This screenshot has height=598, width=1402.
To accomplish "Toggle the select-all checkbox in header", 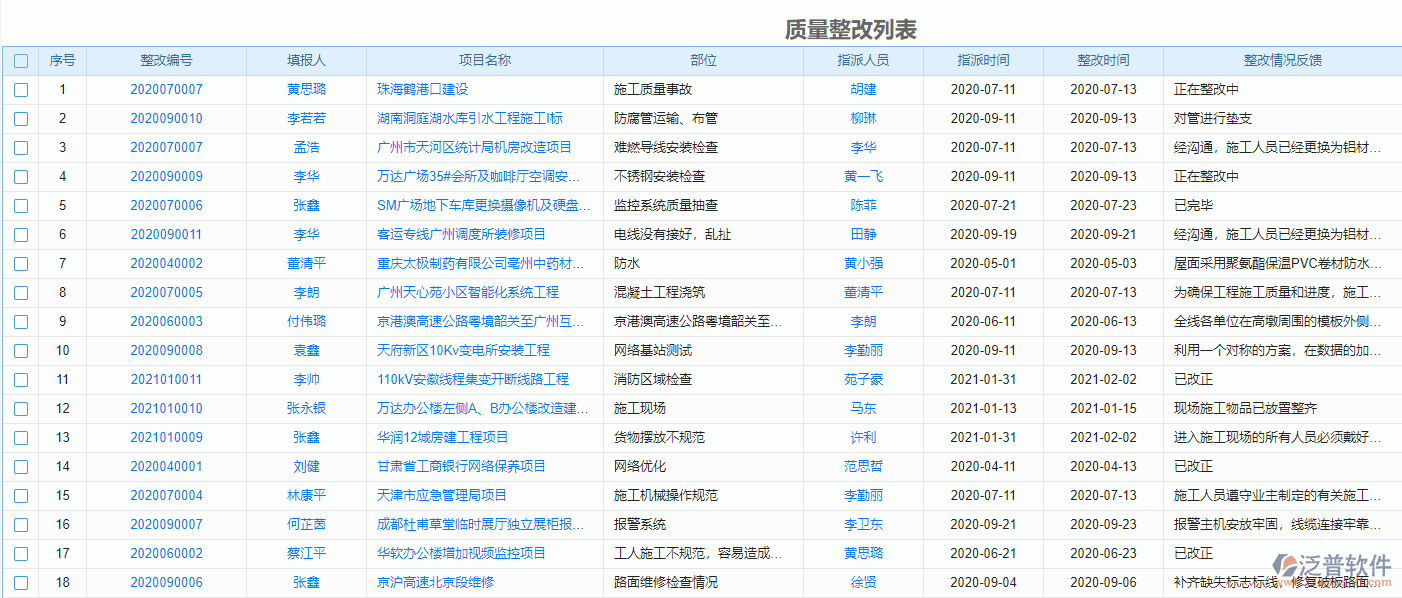I will tap(21, 60).
